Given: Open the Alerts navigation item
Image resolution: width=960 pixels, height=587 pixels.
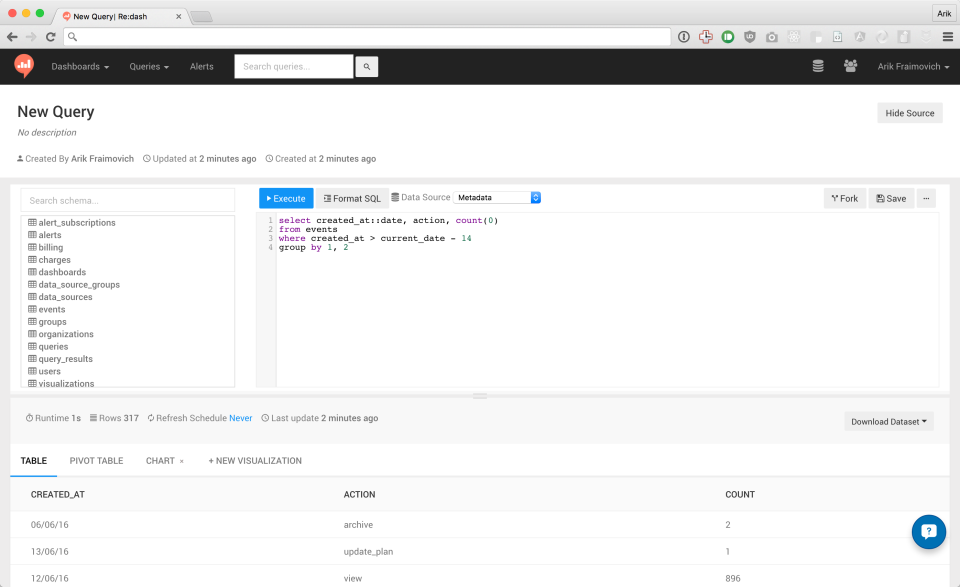Looking at the screenshot, I should coord(201,65).
